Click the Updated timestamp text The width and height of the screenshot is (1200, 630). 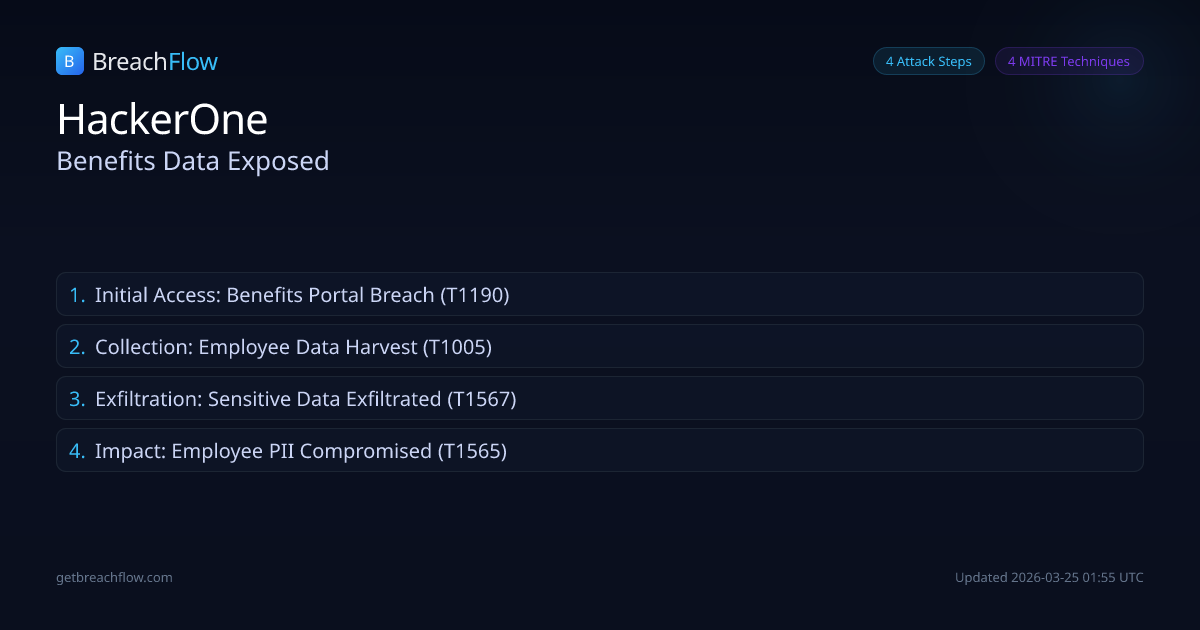point(1049,577)
